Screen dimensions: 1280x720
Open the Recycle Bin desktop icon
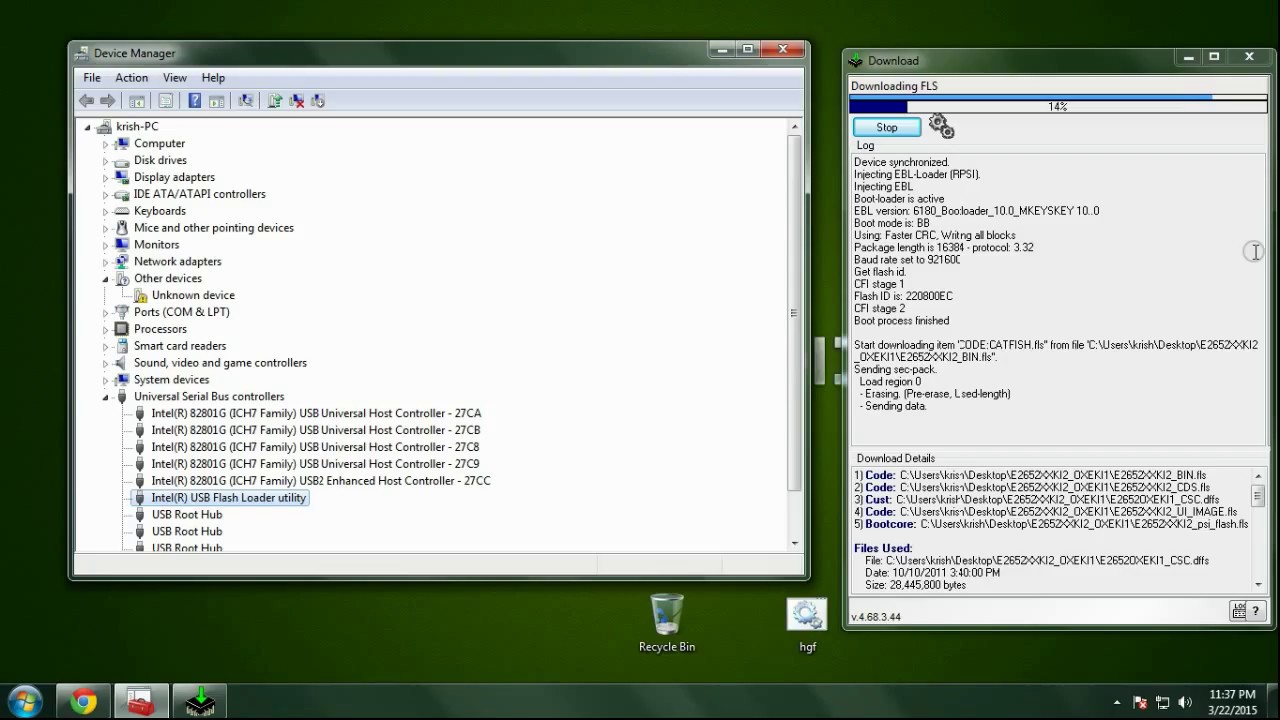tap(667, 623)
